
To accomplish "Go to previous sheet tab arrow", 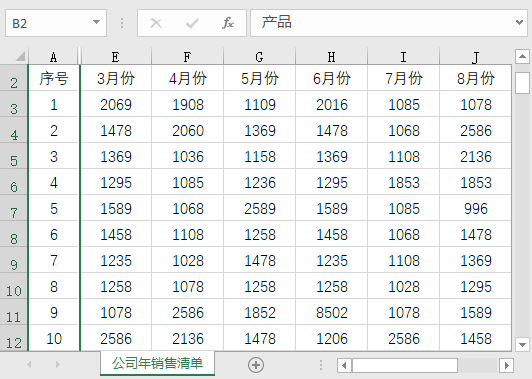I will click(29, 365).
